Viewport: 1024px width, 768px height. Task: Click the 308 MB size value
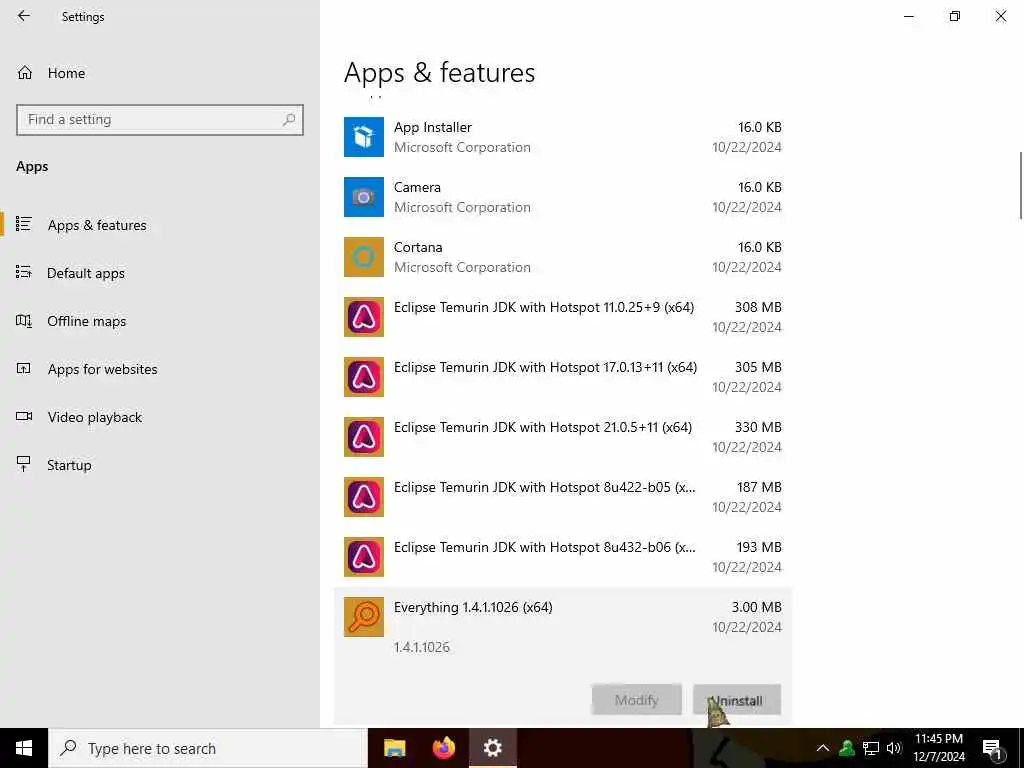758,307
